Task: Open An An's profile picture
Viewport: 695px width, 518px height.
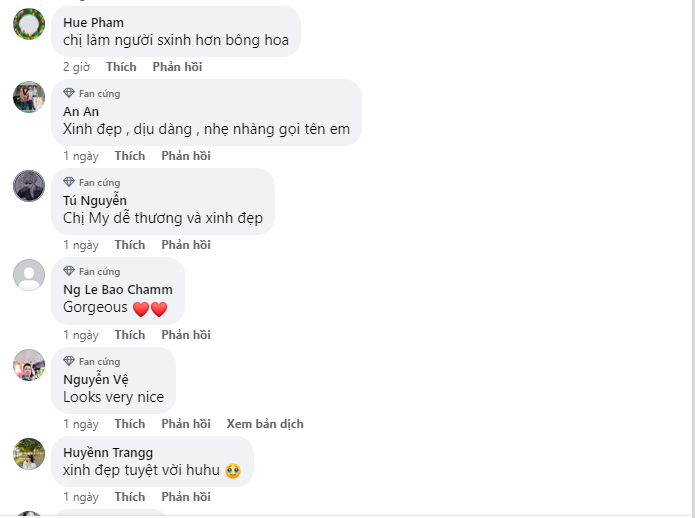Action: [29, 97]
